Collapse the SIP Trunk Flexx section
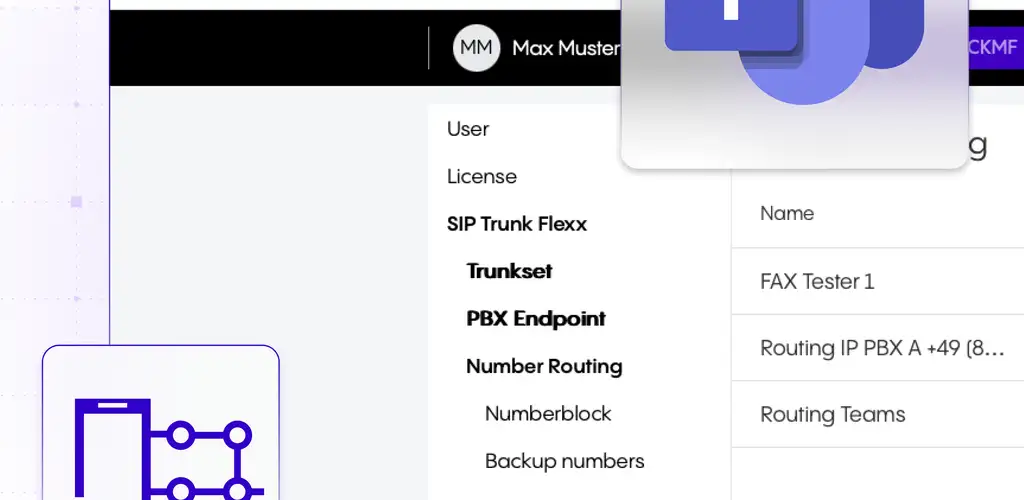The image size is (1024, 500). pos(517,224)
